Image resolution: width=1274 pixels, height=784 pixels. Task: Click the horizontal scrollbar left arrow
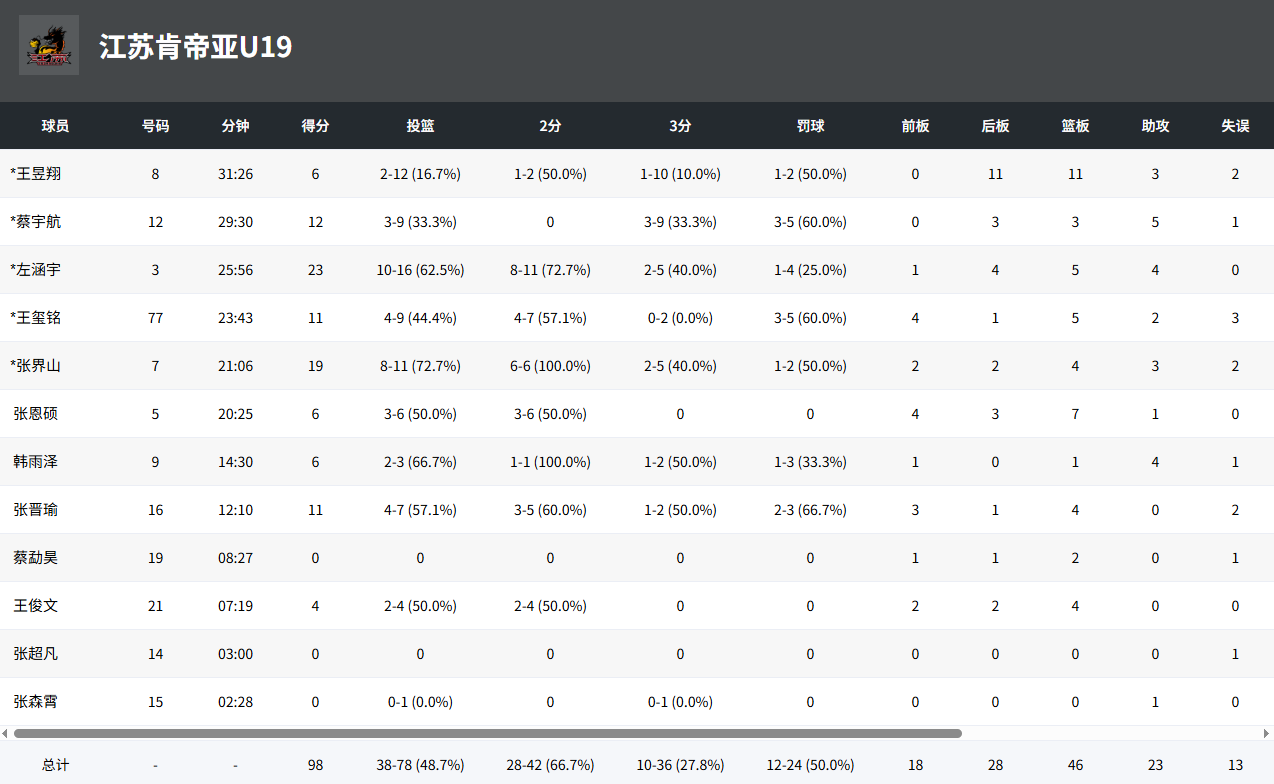(x=5, y=733)
